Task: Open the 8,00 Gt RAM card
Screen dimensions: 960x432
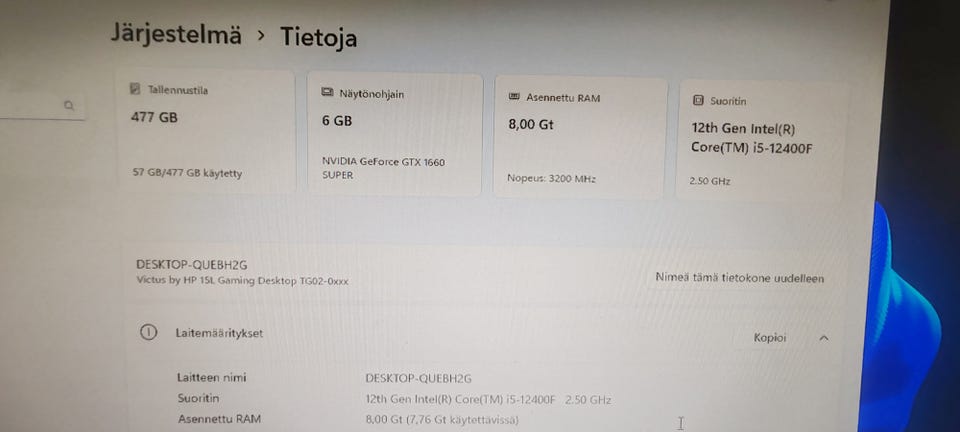Action: (x=580, y=138)
